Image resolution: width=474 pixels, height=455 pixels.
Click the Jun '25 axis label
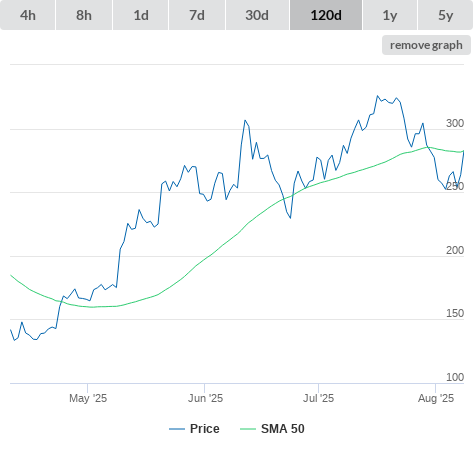205,398
